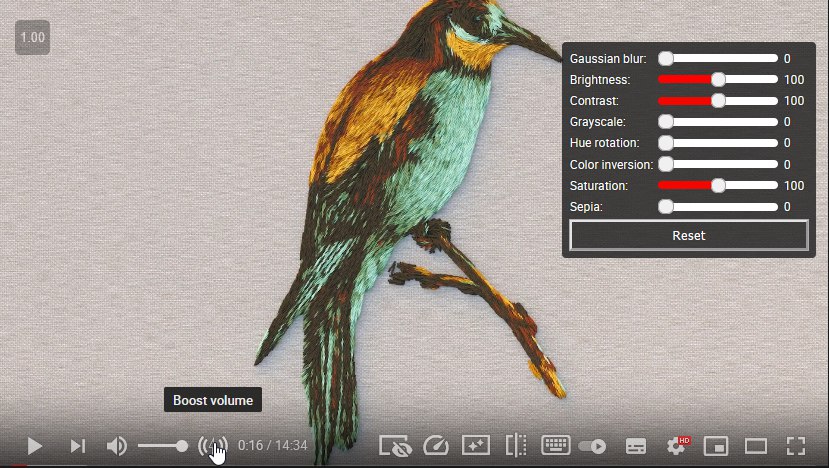Open the video filters sparkle icon

(475, 446)
